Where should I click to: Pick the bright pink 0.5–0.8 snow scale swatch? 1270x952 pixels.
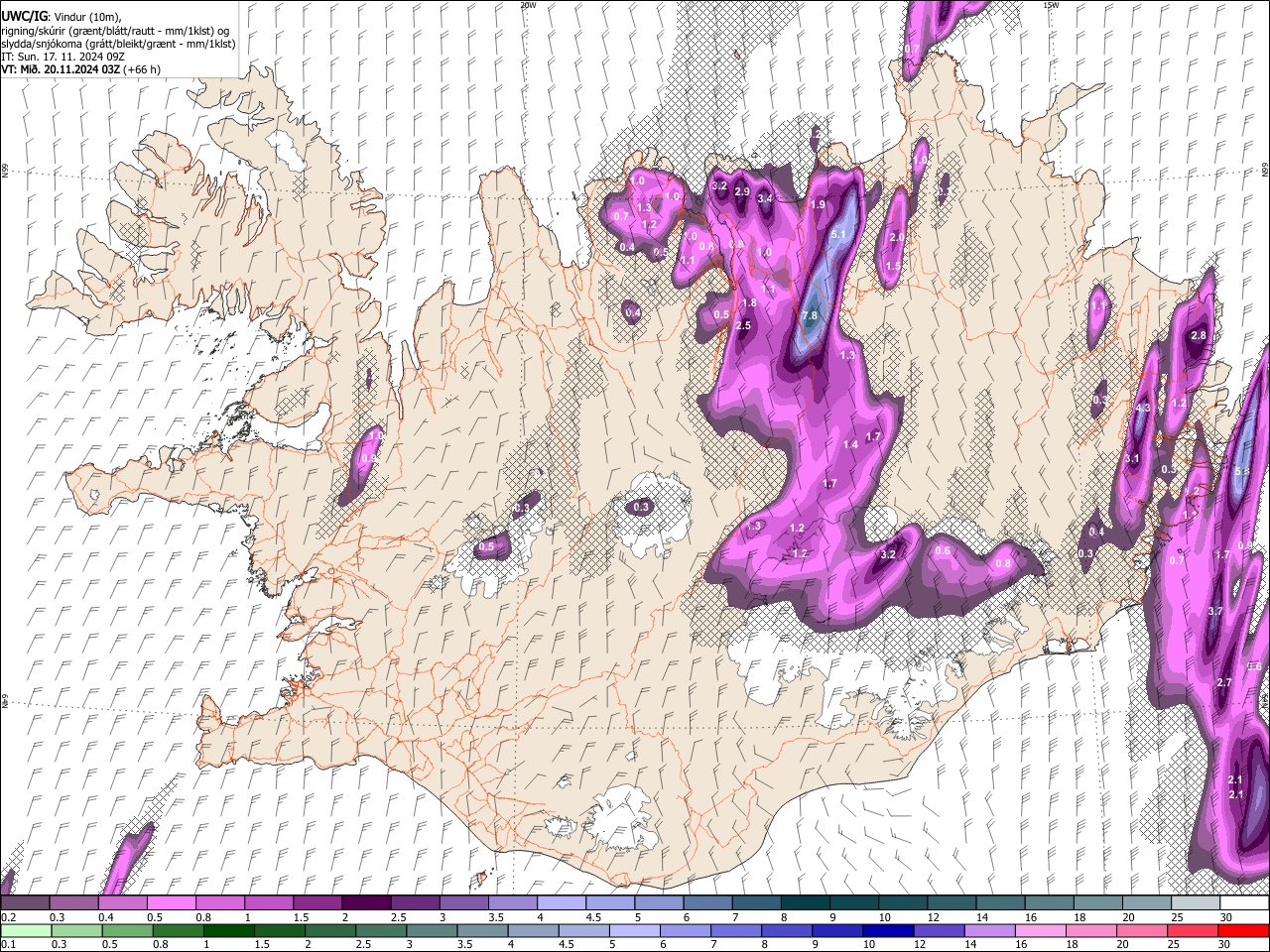coord(172,903)
